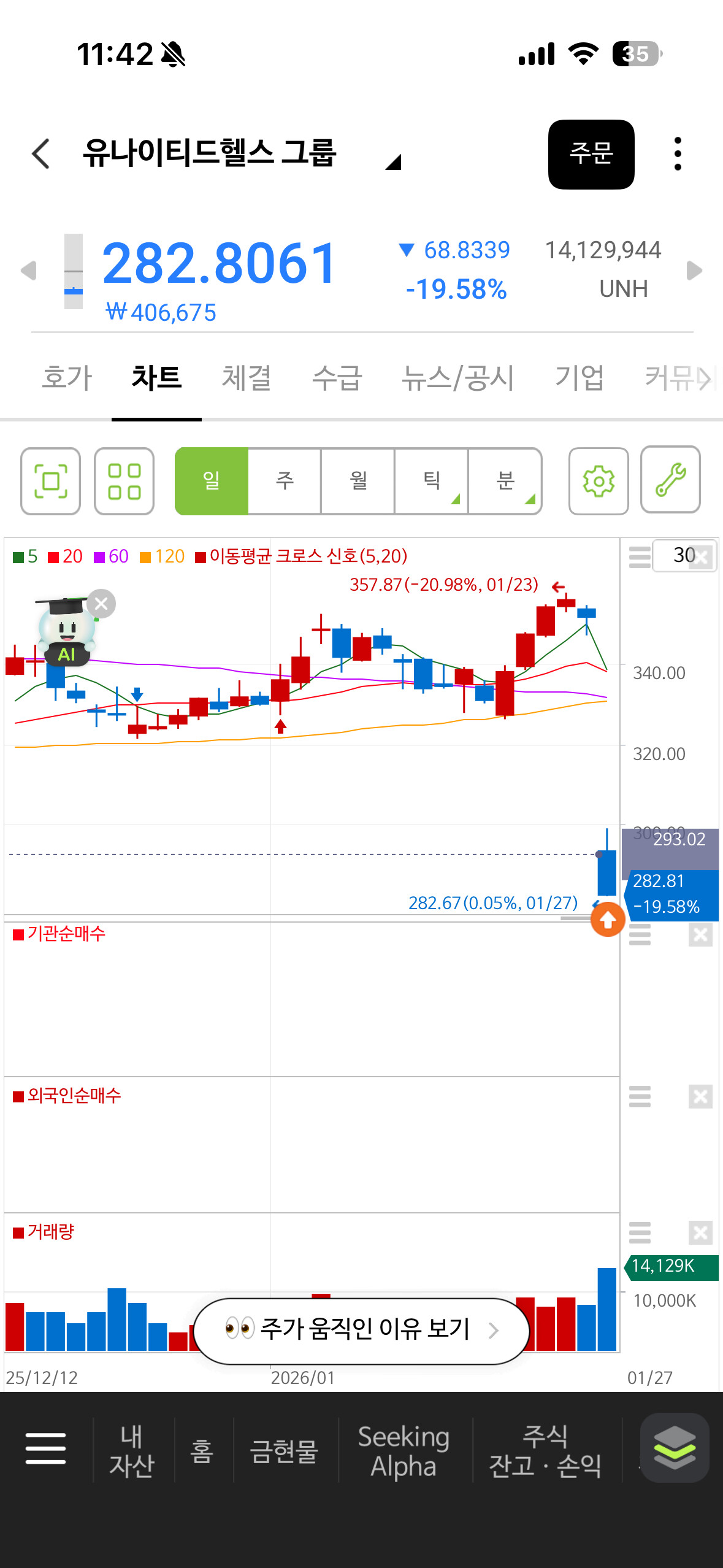
Task: Open 기관순매수 panel menu lines icon
Action: 640,935
